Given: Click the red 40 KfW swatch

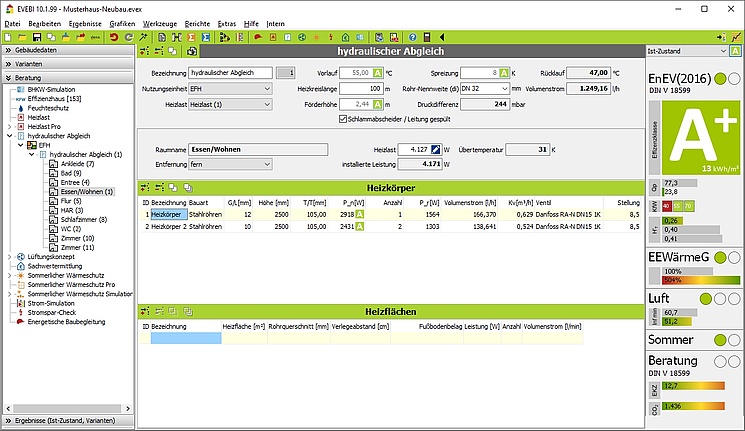Looking at the screenshot, I should pyautogui.click(x=667, y=206).
